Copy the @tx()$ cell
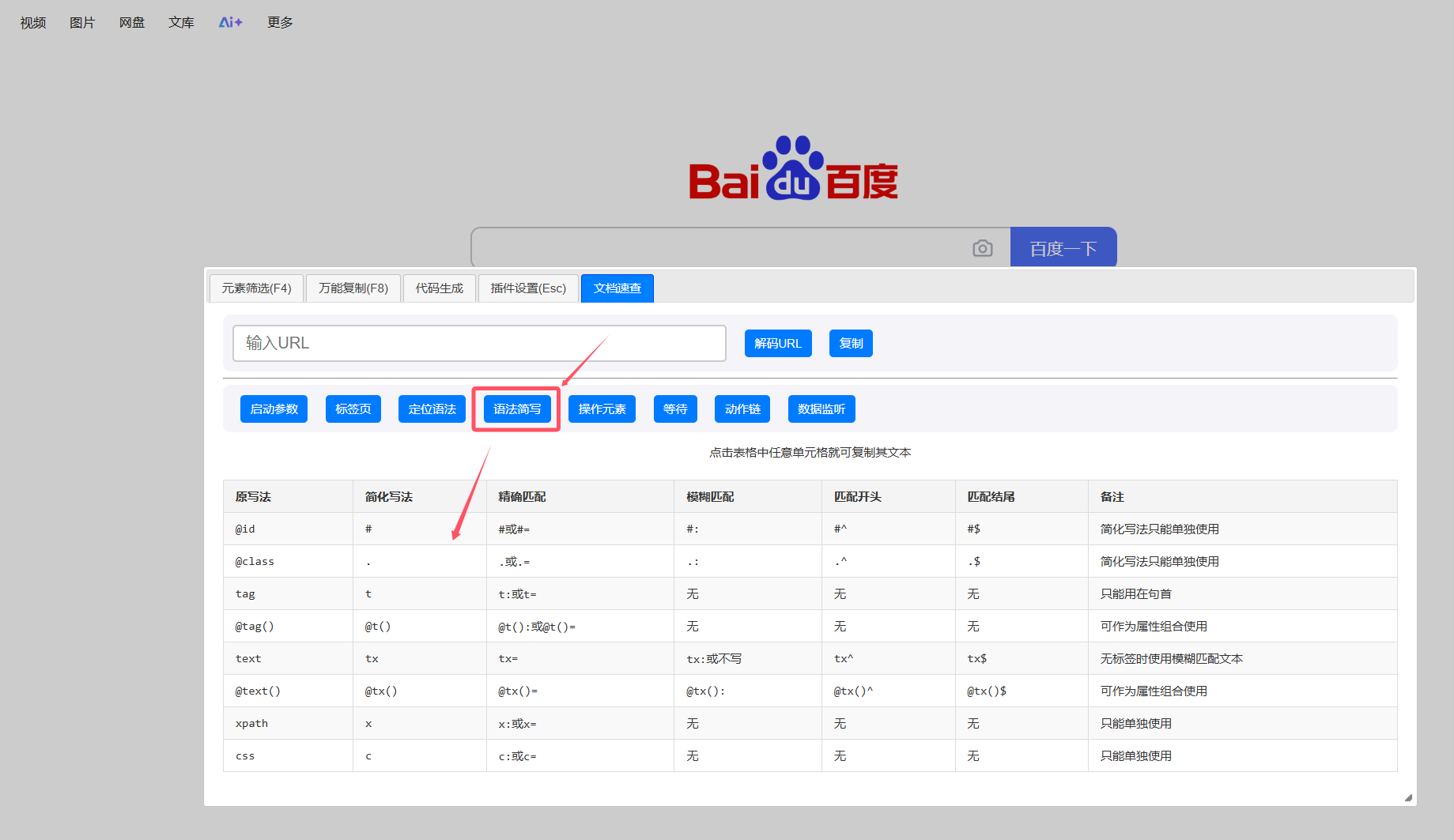This screenshot has height=840, width=1454. point(1022,691)
